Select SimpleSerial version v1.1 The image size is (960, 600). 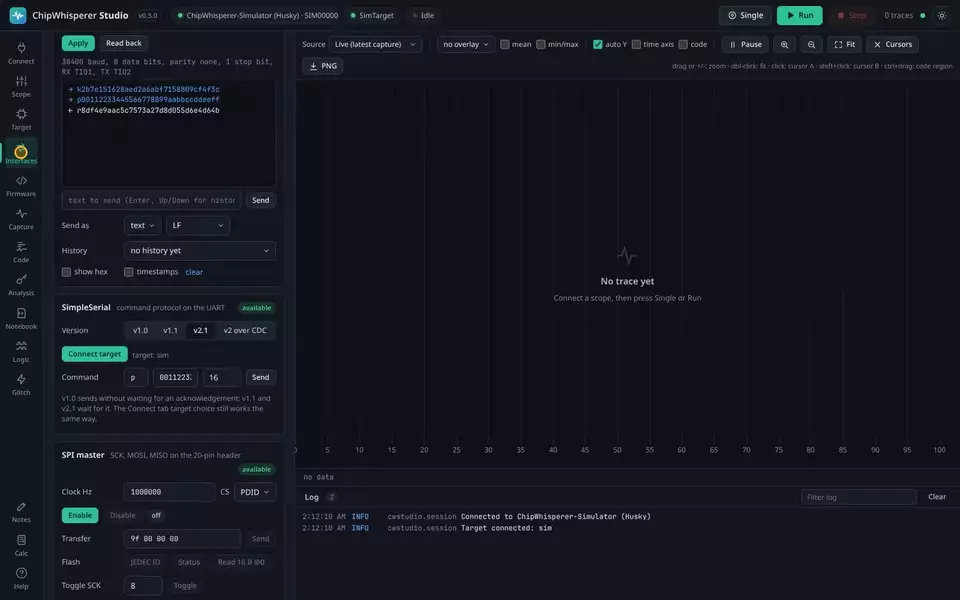170,330
